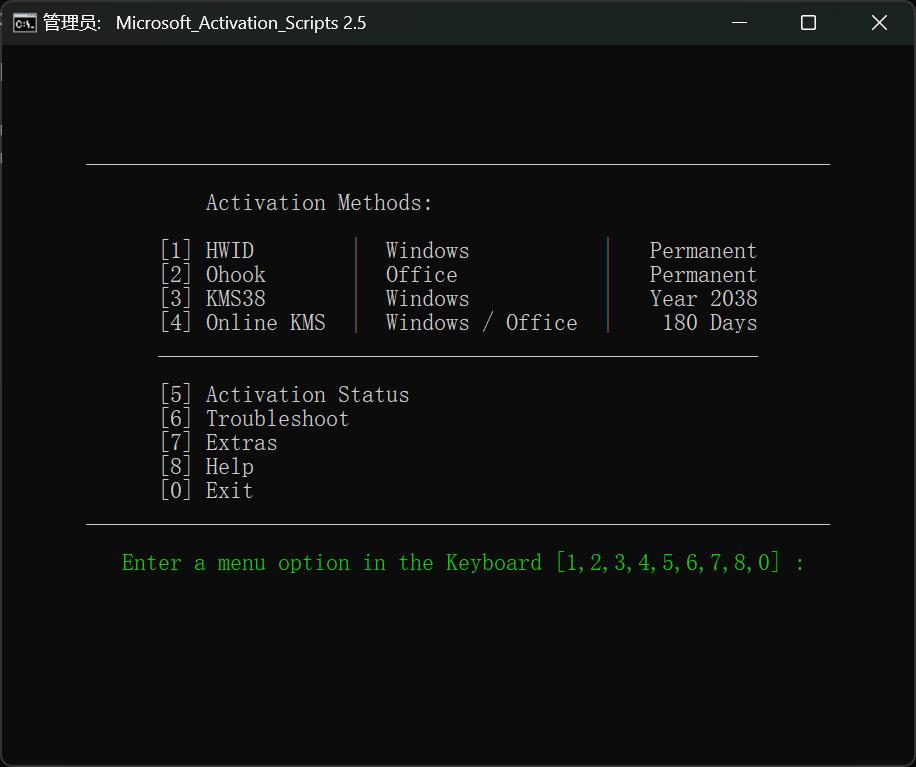Select the [2] Ohook menu entry
Viewport: 916px width, 767px height.
click(x=213, y=275)
